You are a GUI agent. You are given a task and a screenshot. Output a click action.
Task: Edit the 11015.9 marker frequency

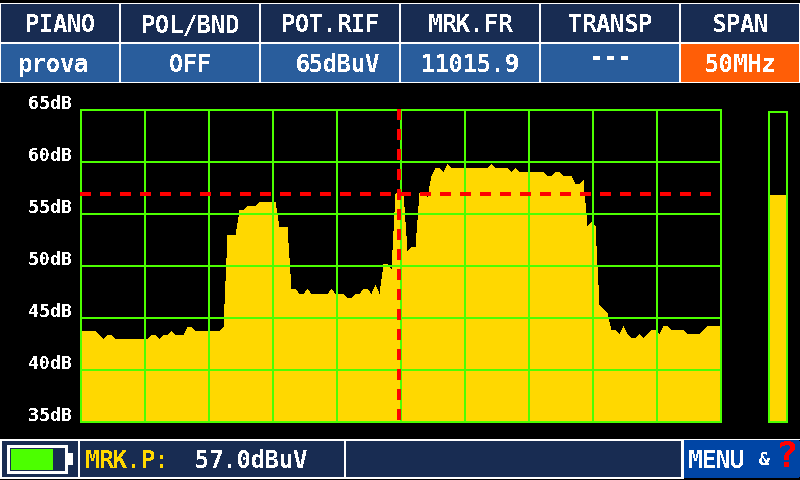click(470, 63)
